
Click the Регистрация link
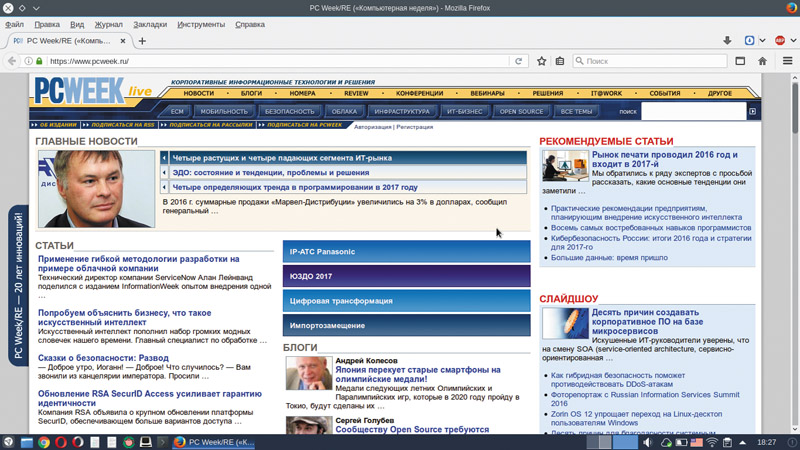[415, 127]
